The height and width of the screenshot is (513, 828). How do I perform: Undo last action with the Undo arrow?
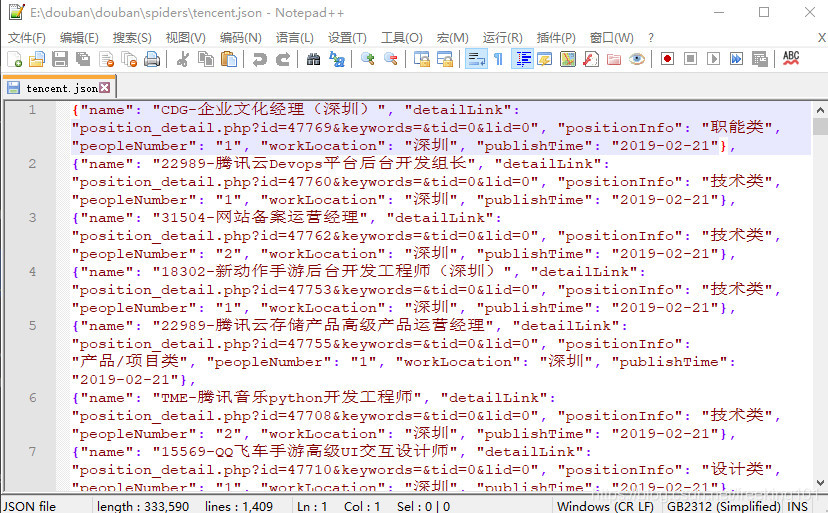[x=259, y=59]
